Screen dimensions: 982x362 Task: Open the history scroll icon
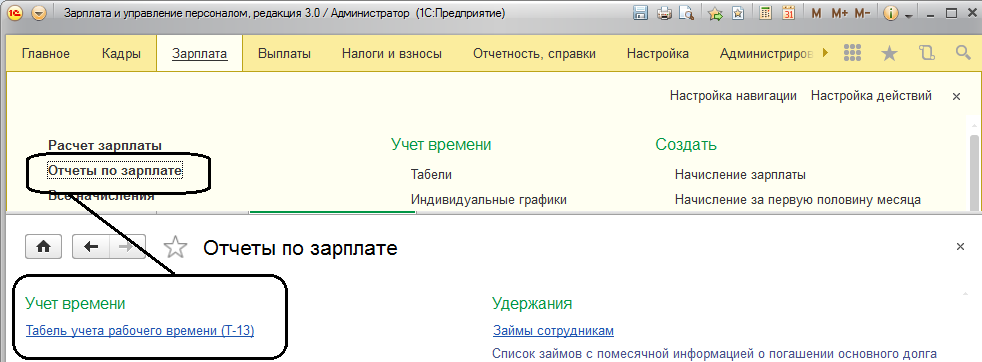926,54
